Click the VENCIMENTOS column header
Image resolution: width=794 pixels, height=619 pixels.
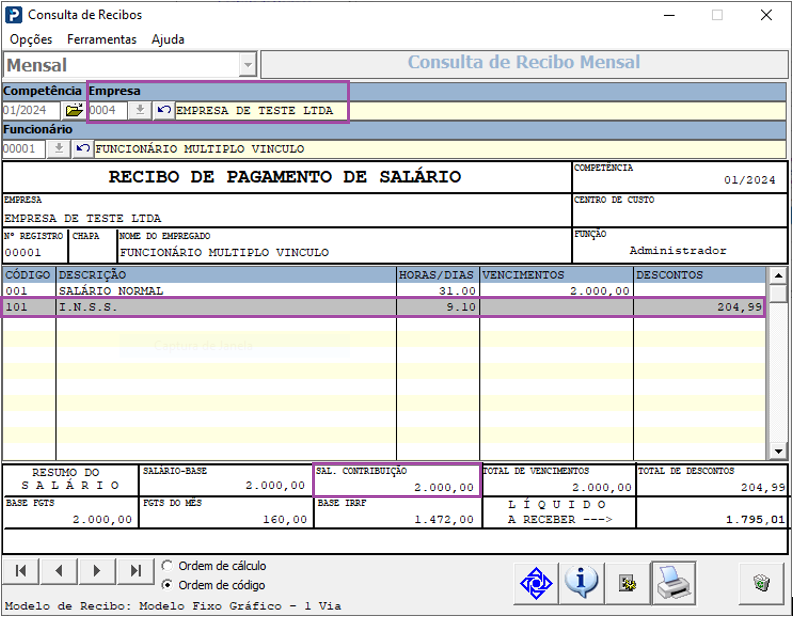point(557,275)
